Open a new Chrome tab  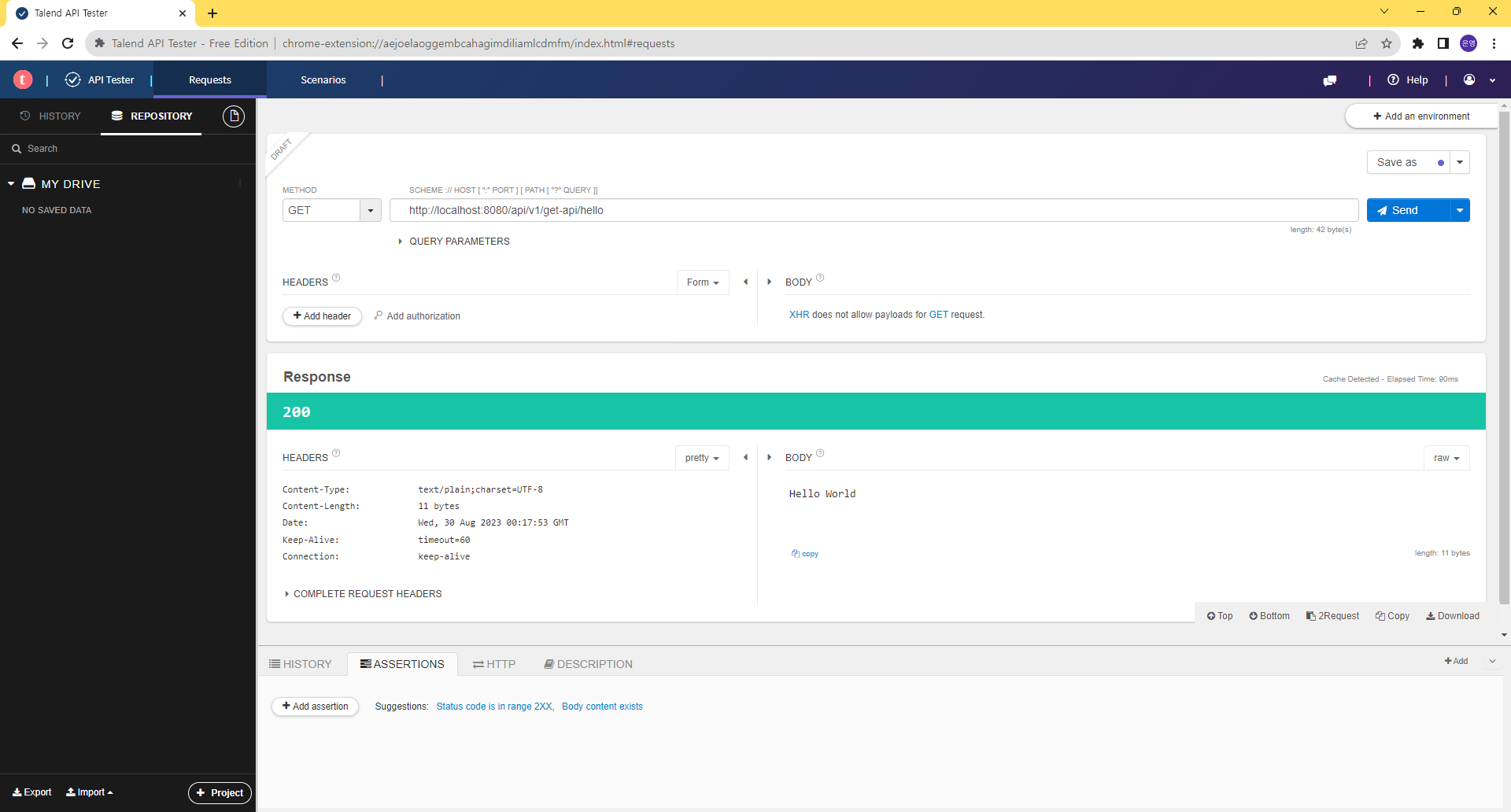click(x=212, y=13)
